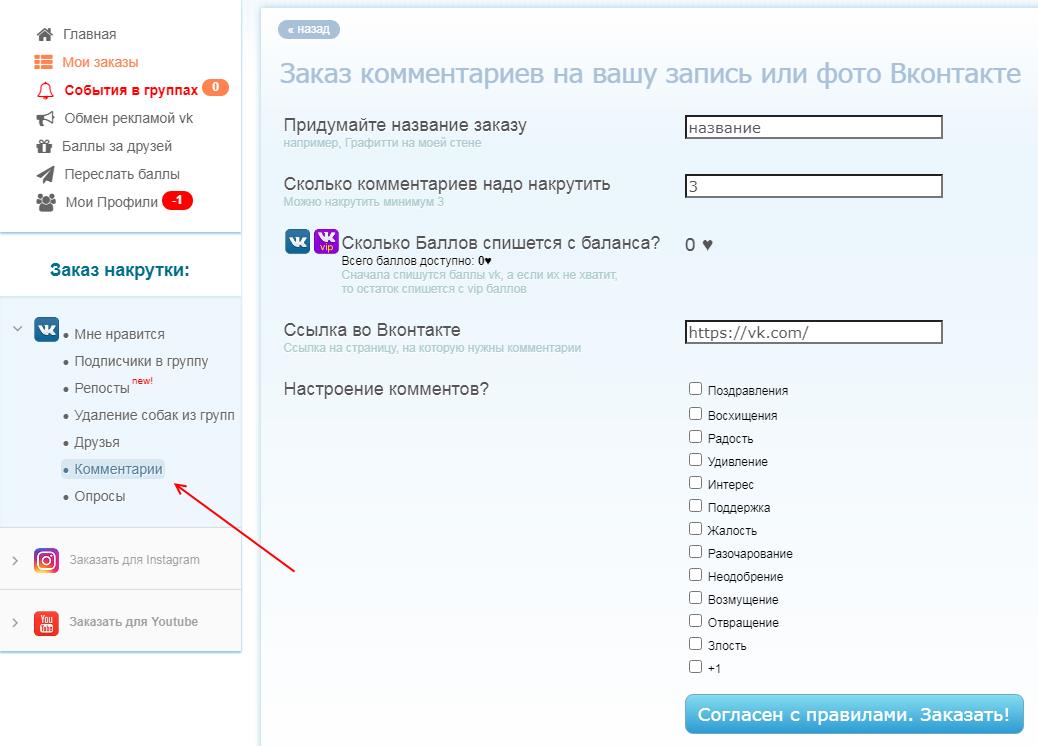1038x746 pixels.
Task: Click the red bell icon for События в группах
Action: [45, 90]
